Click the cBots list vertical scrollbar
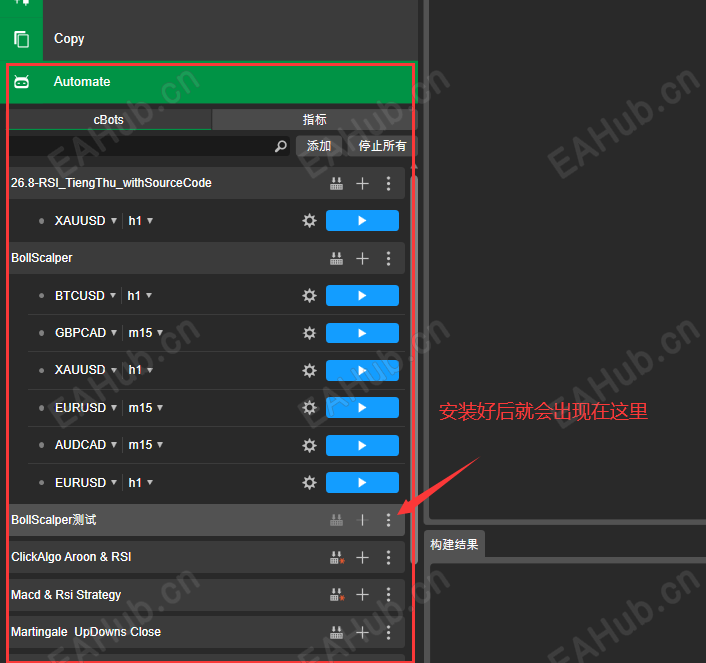This screenshot has height=663, width=706. 414,369
